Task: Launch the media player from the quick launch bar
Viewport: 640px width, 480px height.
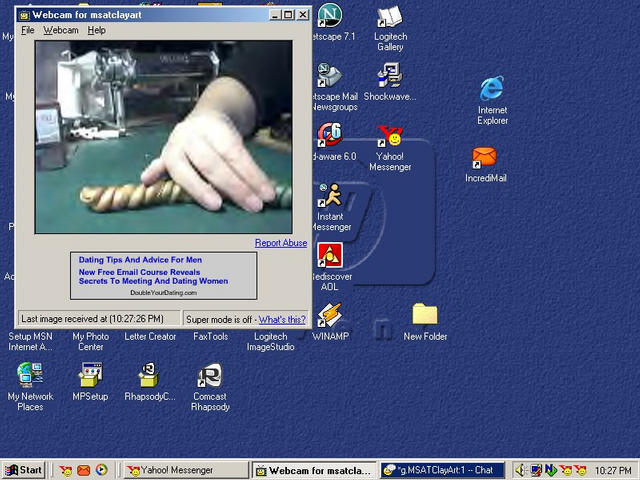Action: (x=102, y=470)
